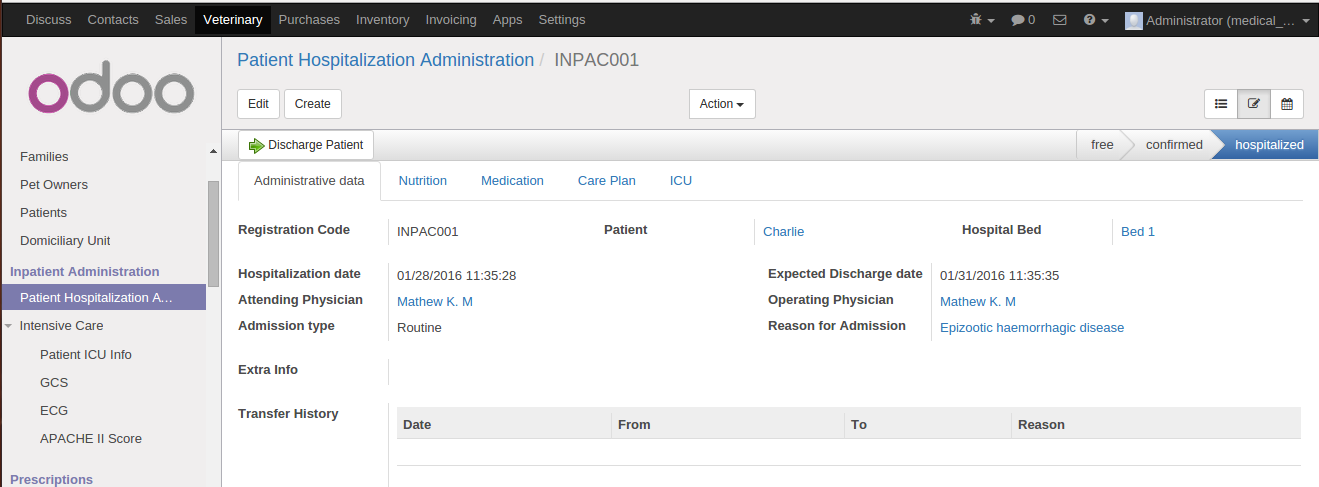Open Patient ICU Info in sidebar
This screenshot has width=1319, height=487.
[86, 355]
